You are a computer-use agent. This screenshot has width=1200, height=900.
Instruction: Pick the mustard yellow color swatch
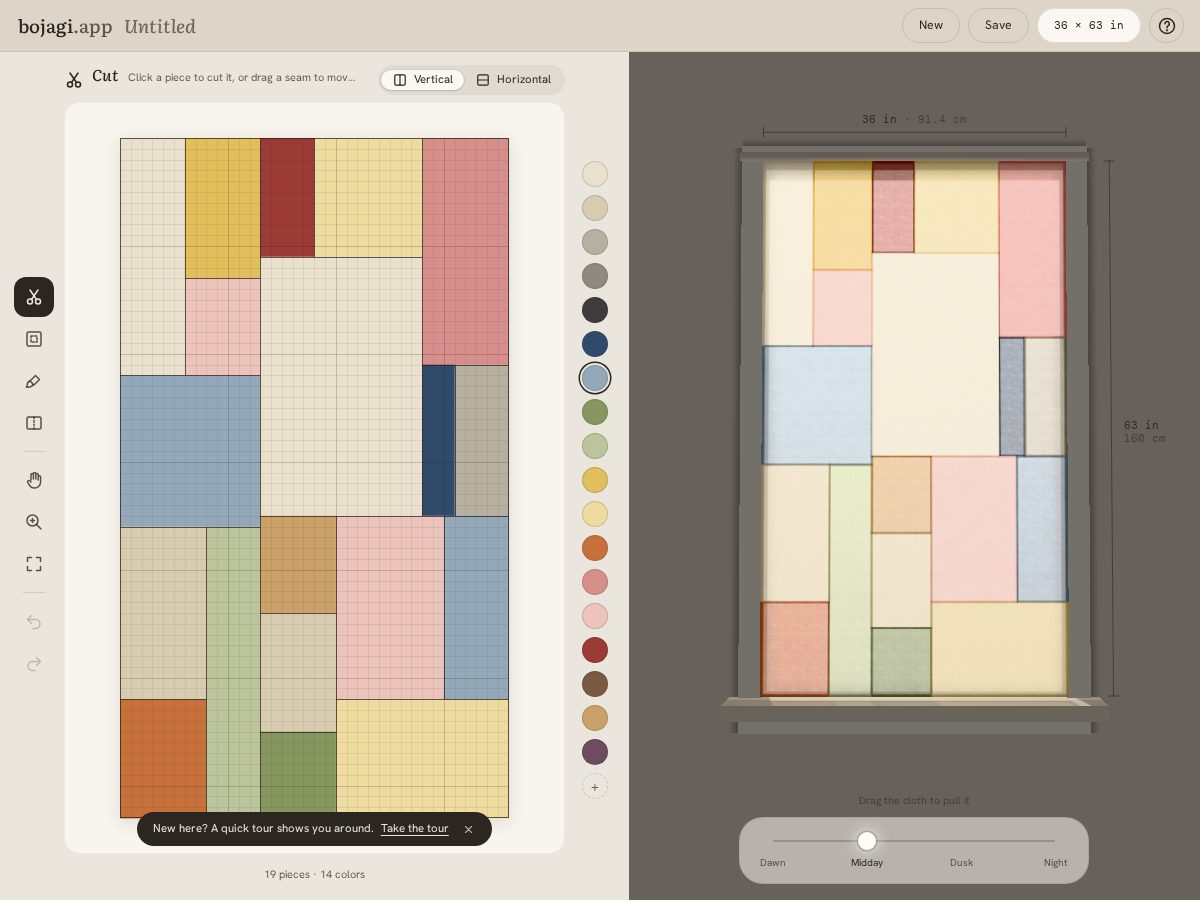click(x=595, y=480)
